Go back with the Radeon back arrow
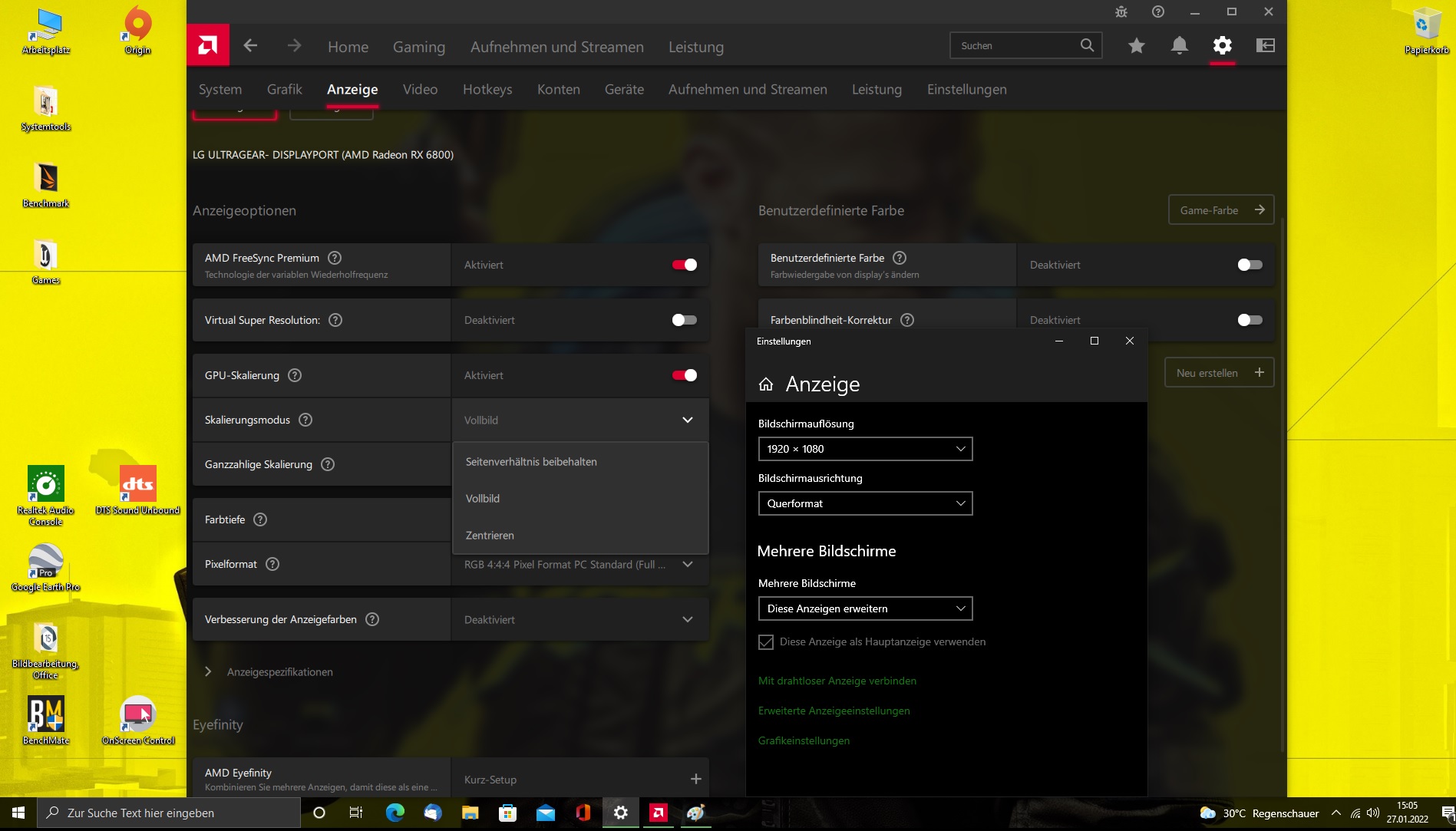The image size is (1456, 831). [250, 46]
